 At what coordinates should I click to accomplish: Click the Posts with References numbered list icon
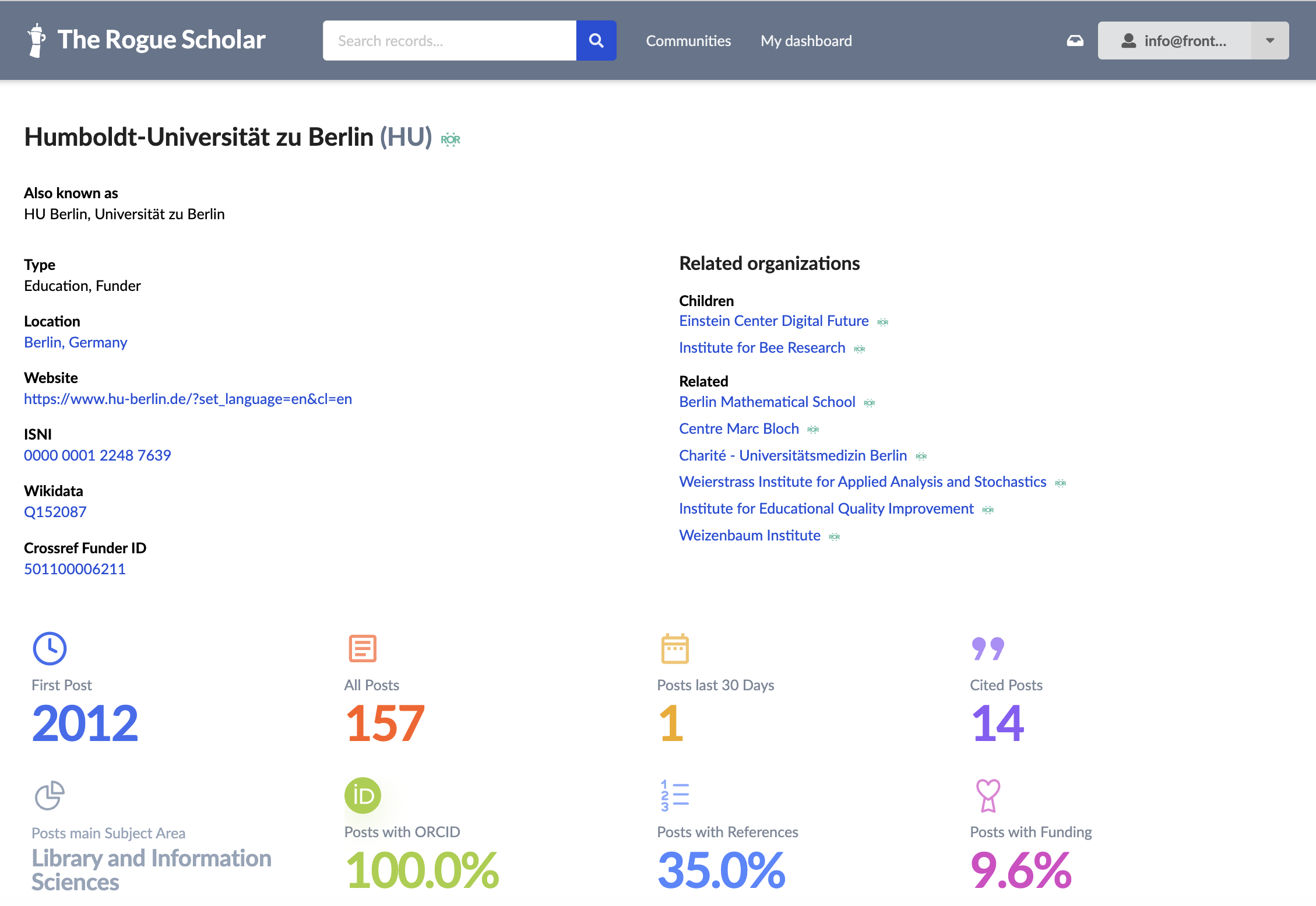(675, 795)
